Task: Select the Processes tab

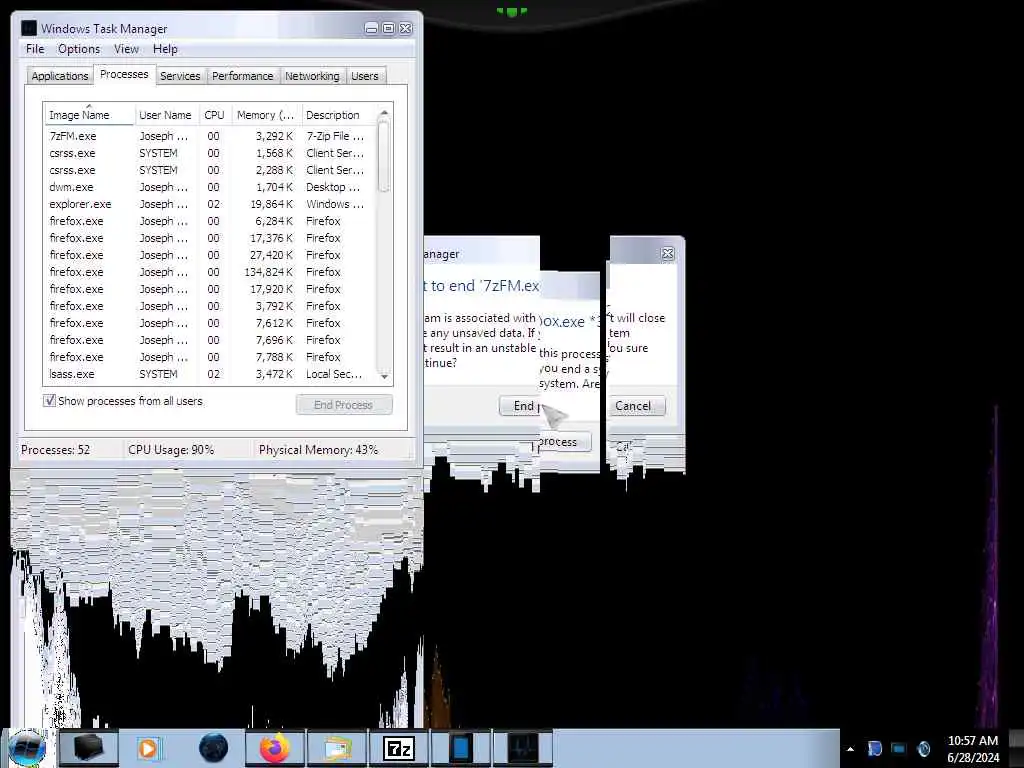Action: coord(124,74)
